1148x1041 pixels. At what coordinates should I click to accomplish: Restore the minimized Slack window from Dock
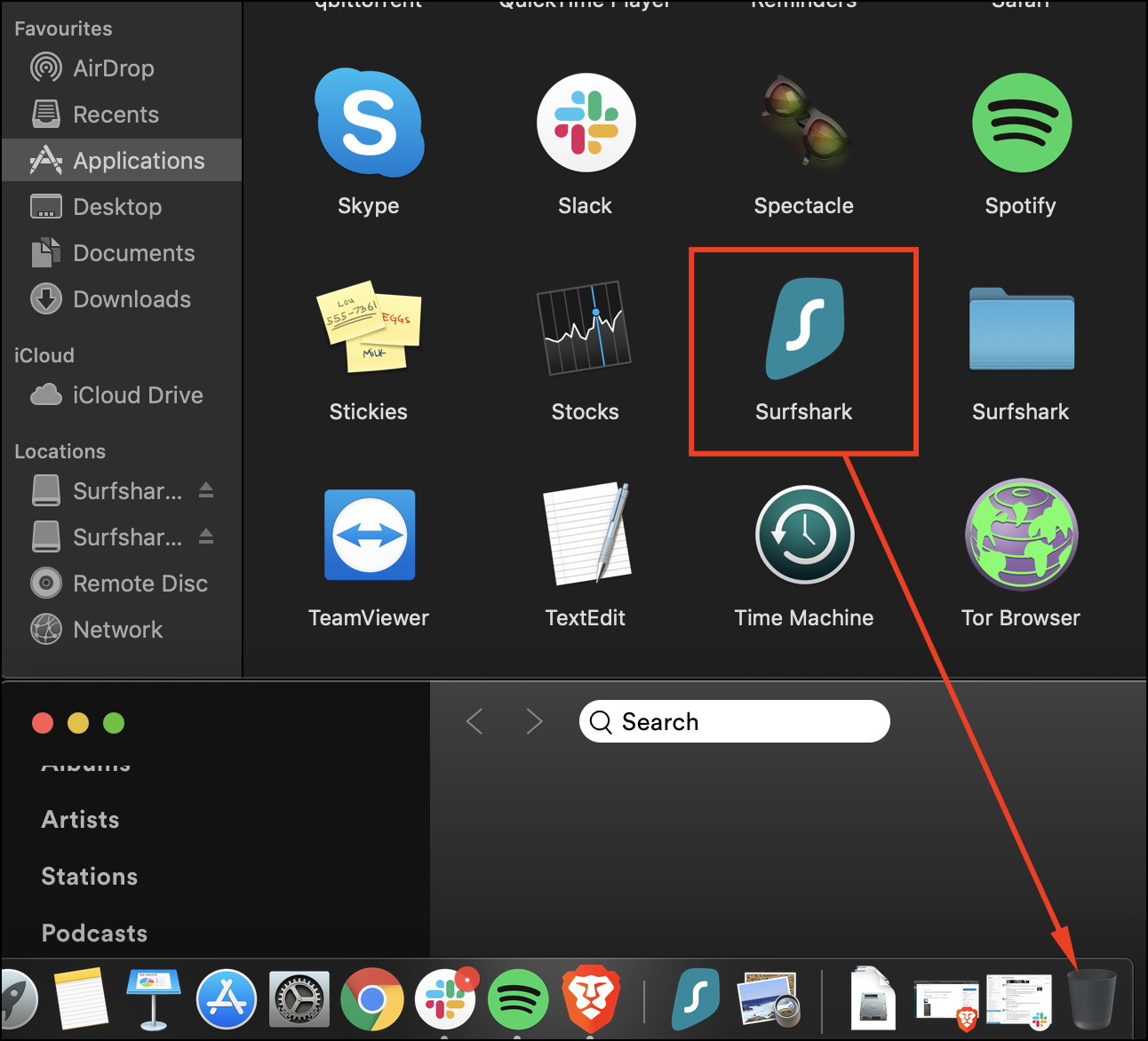(1019, 1002)
